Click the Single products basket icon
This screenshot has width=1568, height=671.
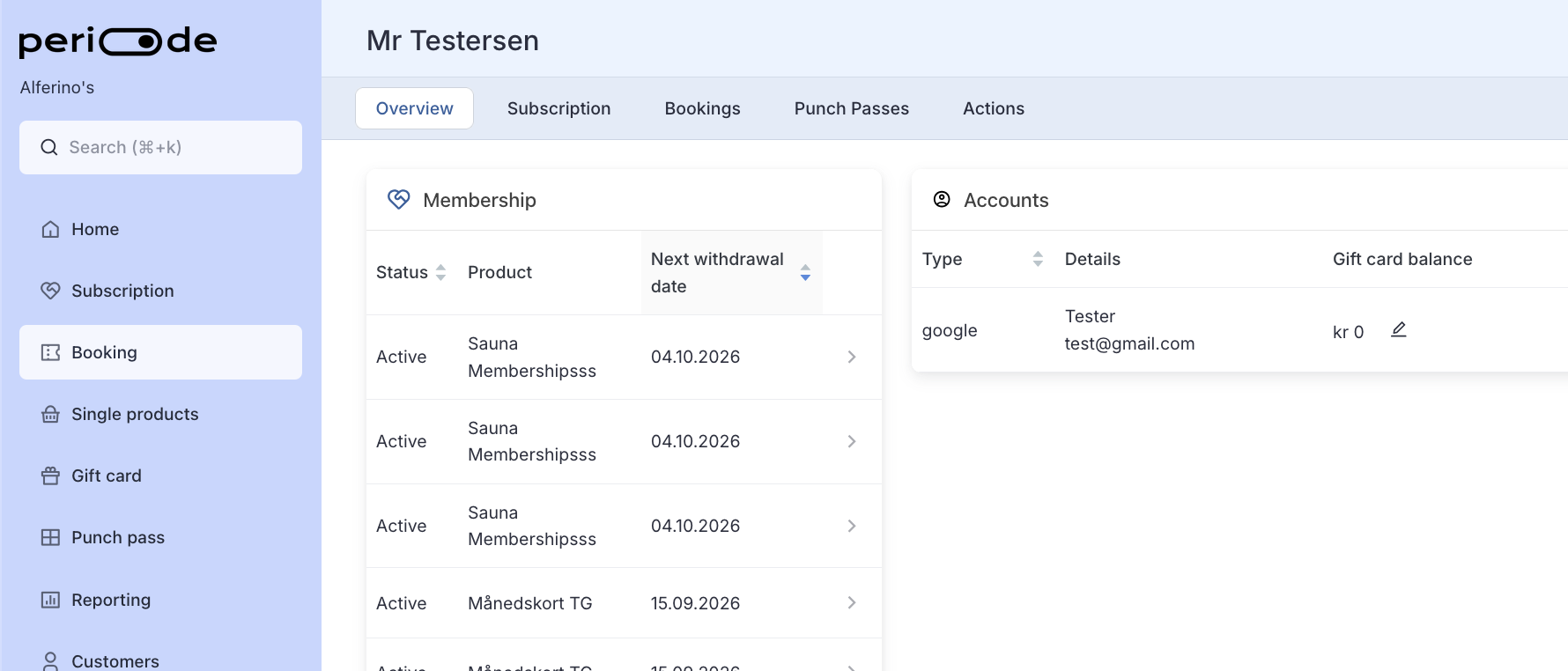pos(50,414)
